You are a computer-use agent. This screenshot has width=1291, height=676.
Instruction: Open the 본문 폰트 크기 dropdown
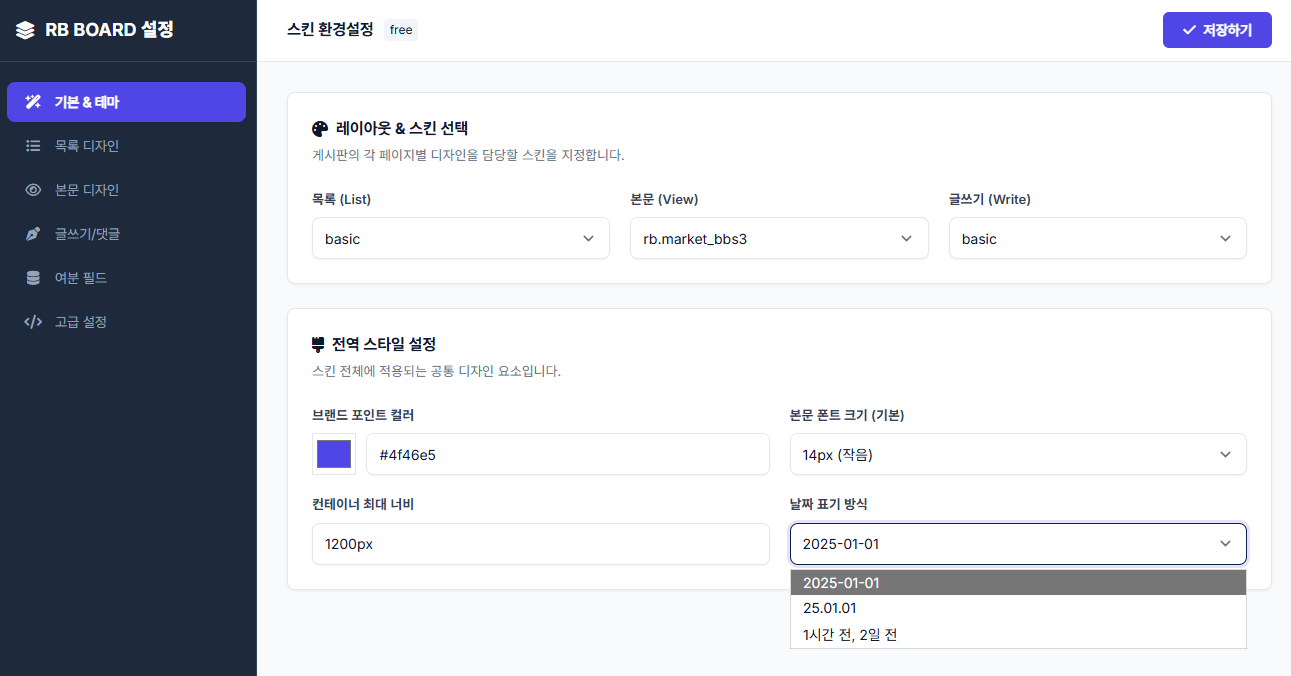tap(1017, 455)
